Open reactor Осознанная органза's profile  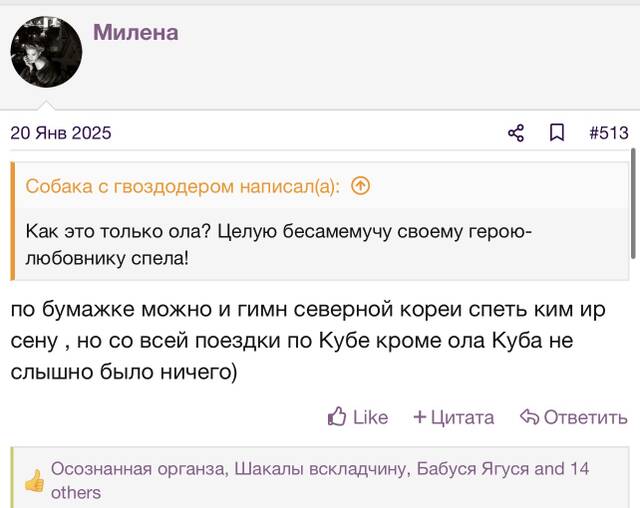point(138,469)
